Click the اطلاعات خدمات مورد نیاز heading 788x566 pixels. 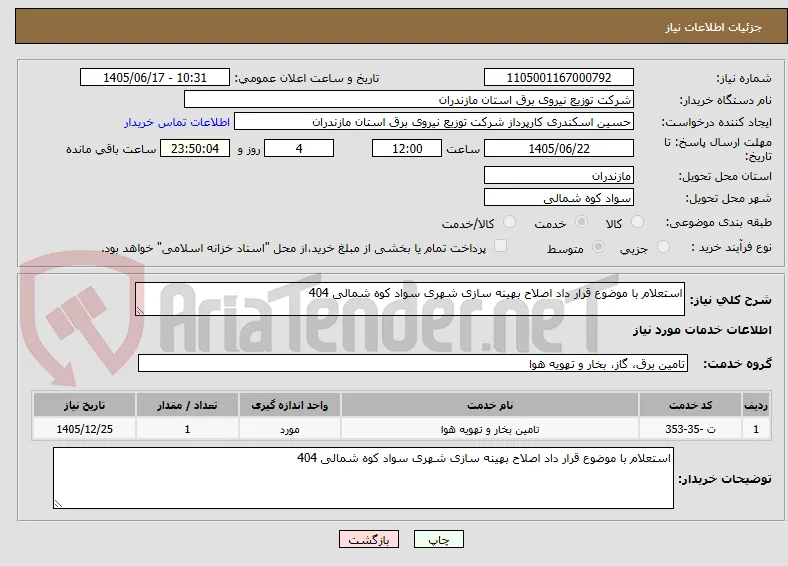tap(702, 330)
